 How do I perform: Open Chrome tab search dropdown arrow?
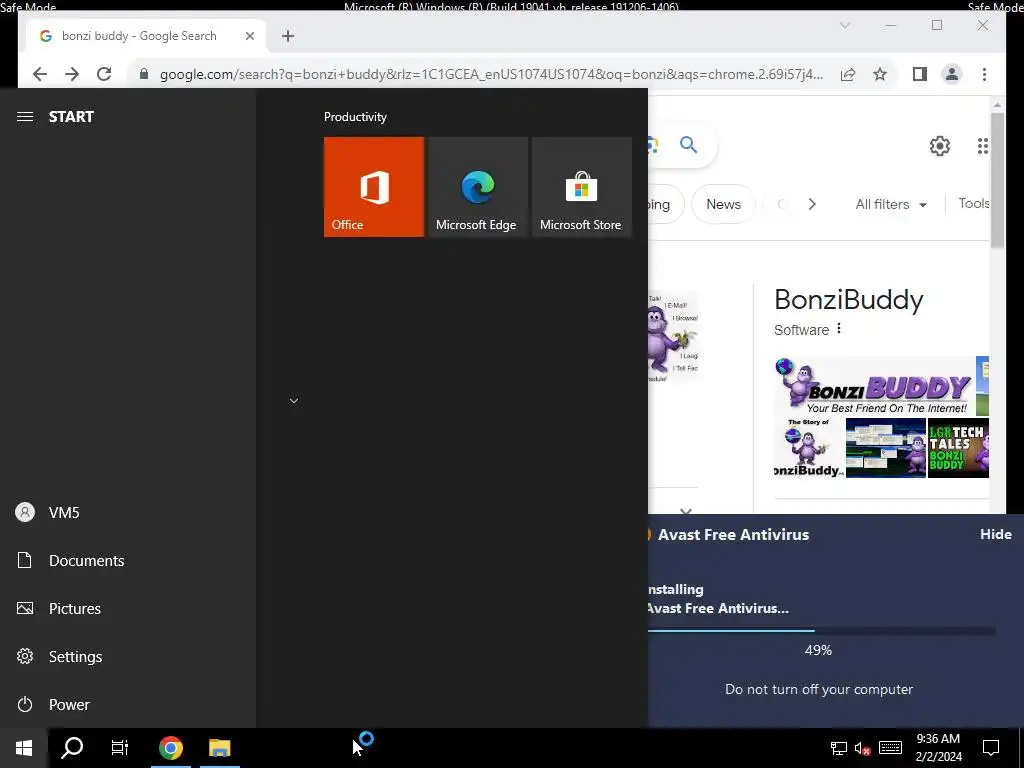click(x=844, y=25)
